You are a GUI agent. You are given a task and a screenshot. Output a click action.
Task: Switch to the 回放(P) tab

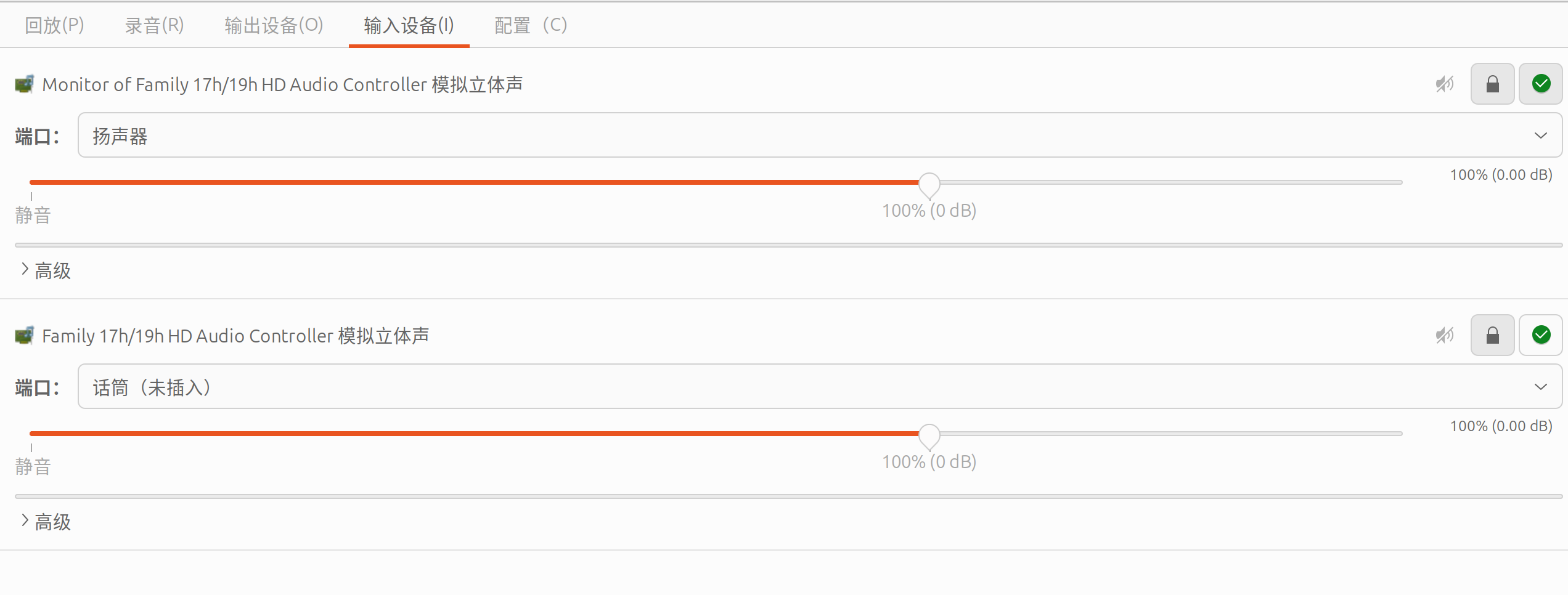pos(54,25)
